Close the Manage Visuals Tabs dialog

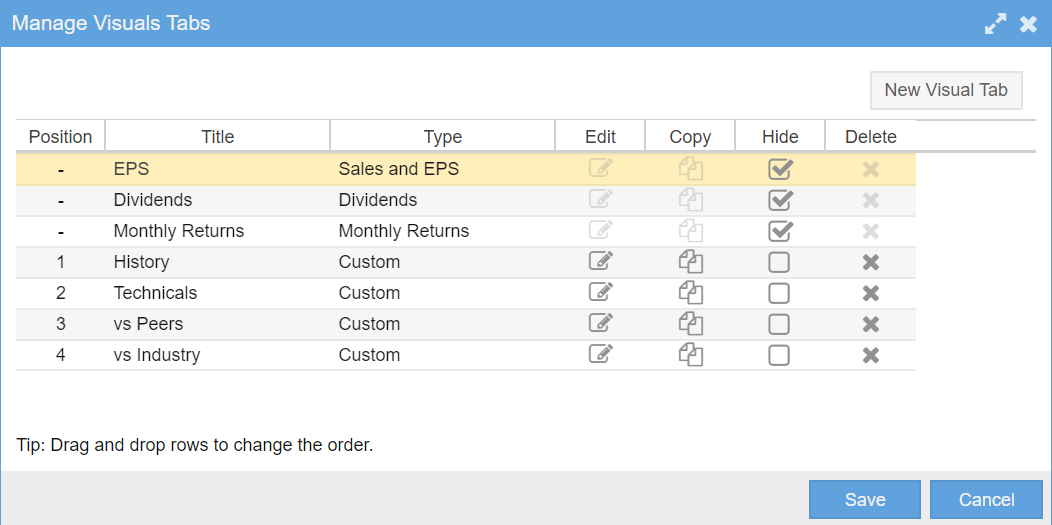[x=1029, y=24]
